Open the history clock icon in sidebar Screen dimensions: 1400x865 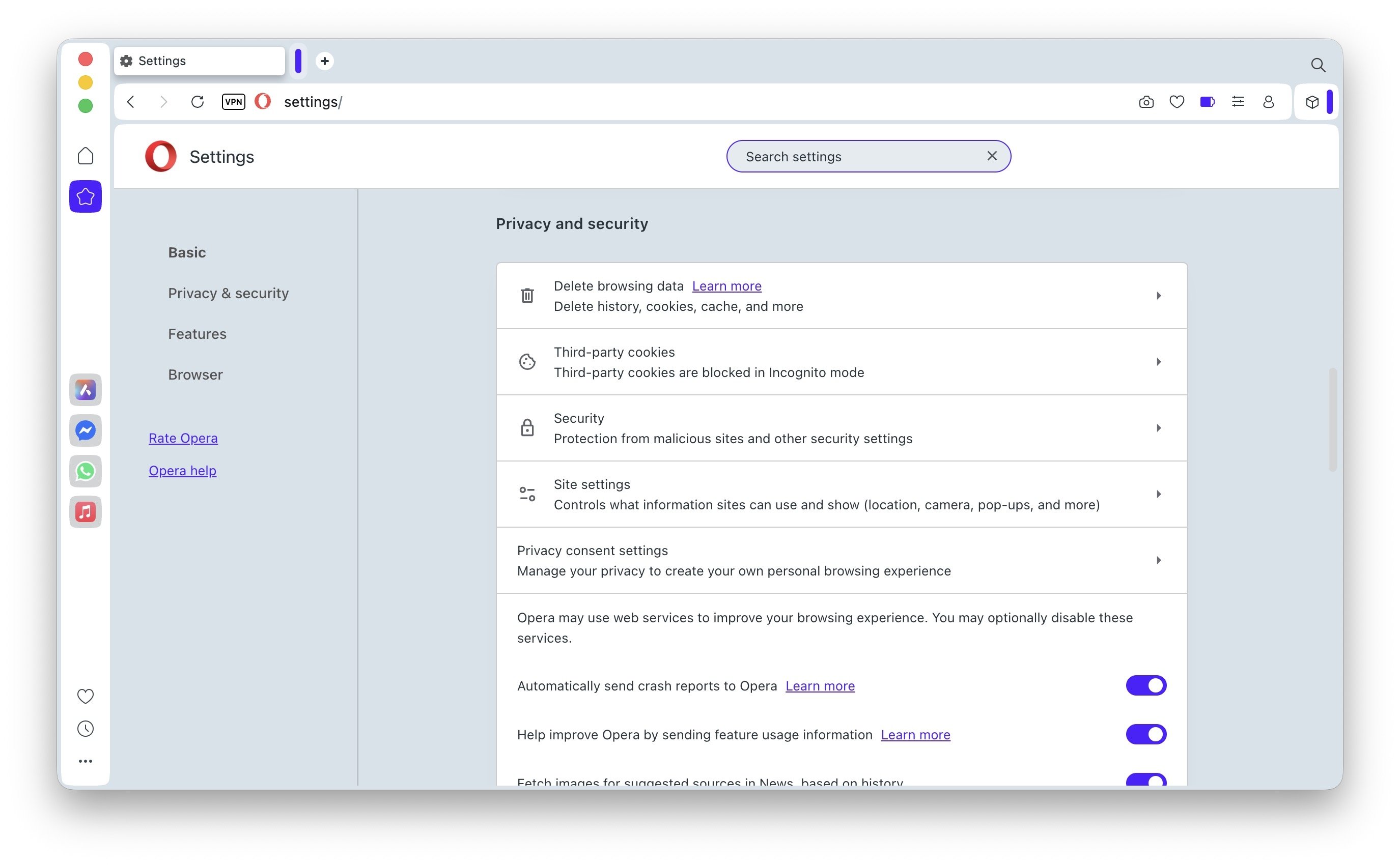click(x=86, y=728)
